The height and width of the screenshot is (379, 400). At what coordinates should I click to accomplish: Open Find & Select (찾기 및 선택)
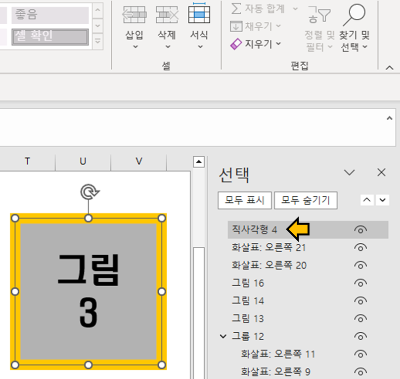tap(354, 29)
